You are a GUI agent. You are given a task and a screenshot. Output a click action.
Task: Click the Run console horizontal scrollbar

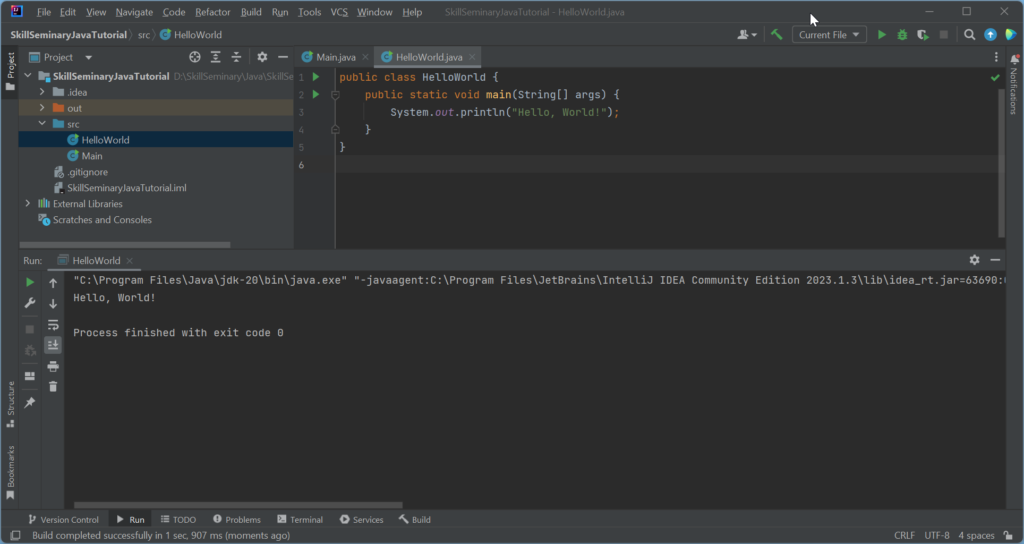tap(238, 505)
